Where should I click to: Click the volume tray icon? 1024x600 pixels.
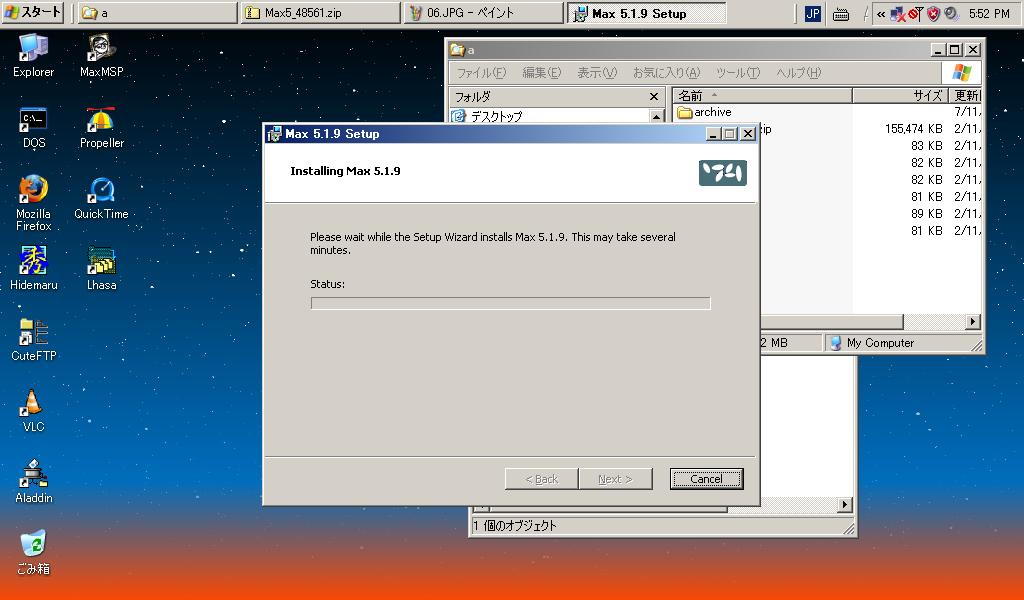[x=951, y=14]
